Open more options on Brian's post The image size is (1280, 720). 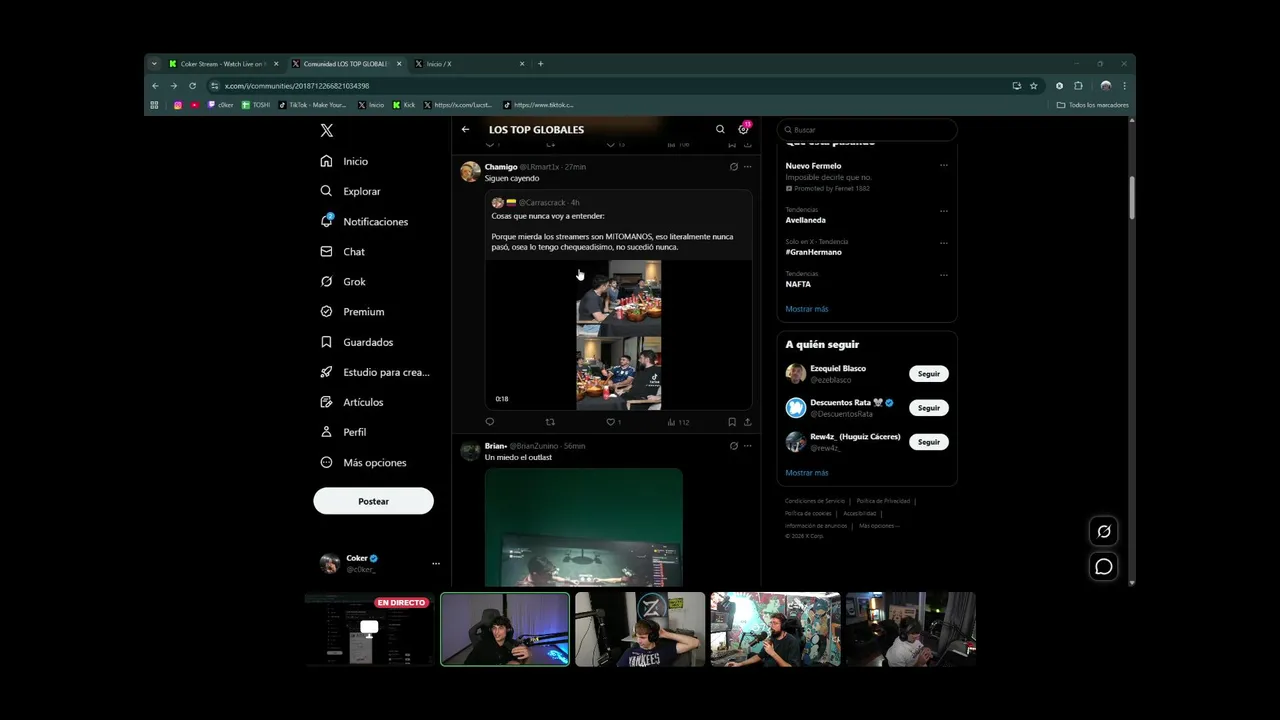[747, 446]
